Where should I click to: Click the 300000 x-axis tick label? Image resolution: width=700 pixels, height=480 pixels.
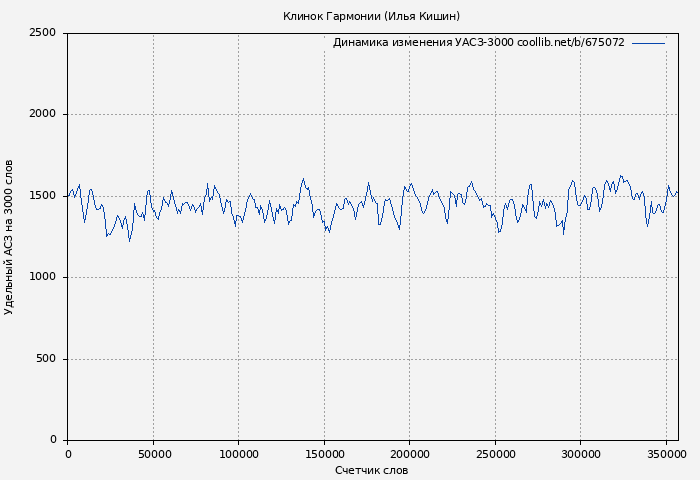(581, 454)
